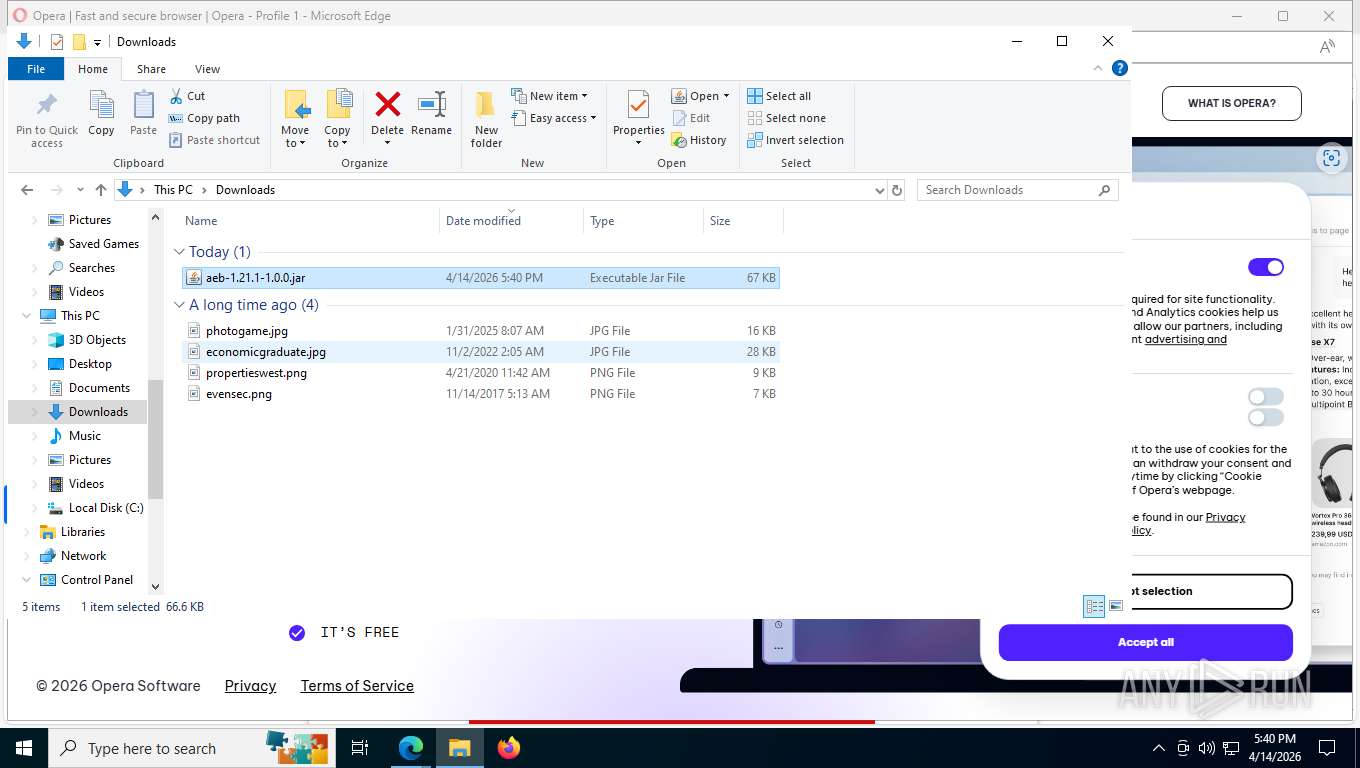Open the Easy access dropdown
1360x768 pixels.
point(554,118)
